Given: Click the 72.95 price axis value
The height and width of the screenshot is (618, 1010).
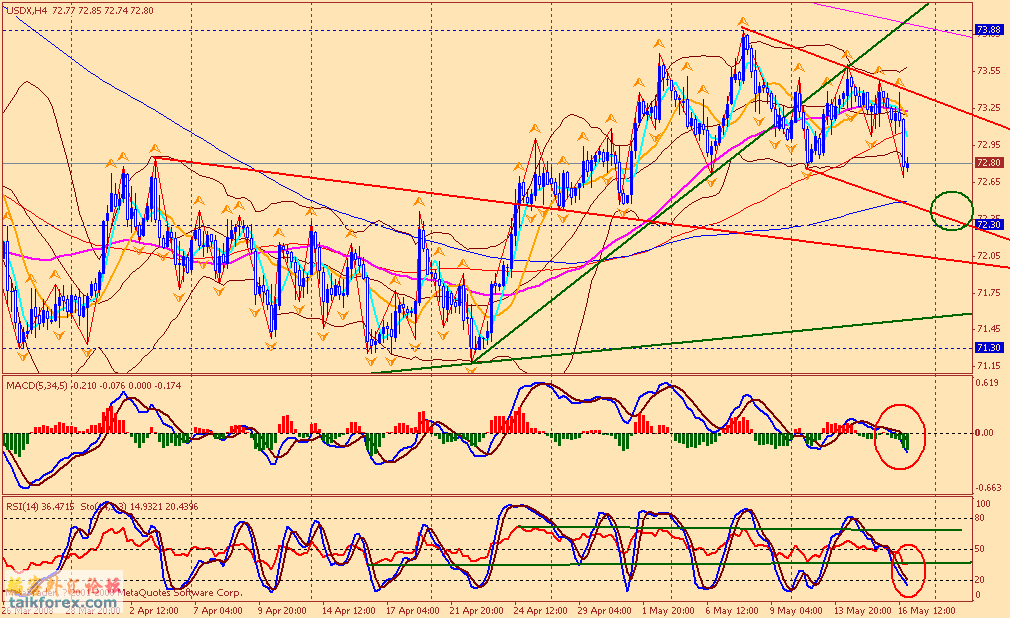Looking at the screenshot, I should point(989,145).
